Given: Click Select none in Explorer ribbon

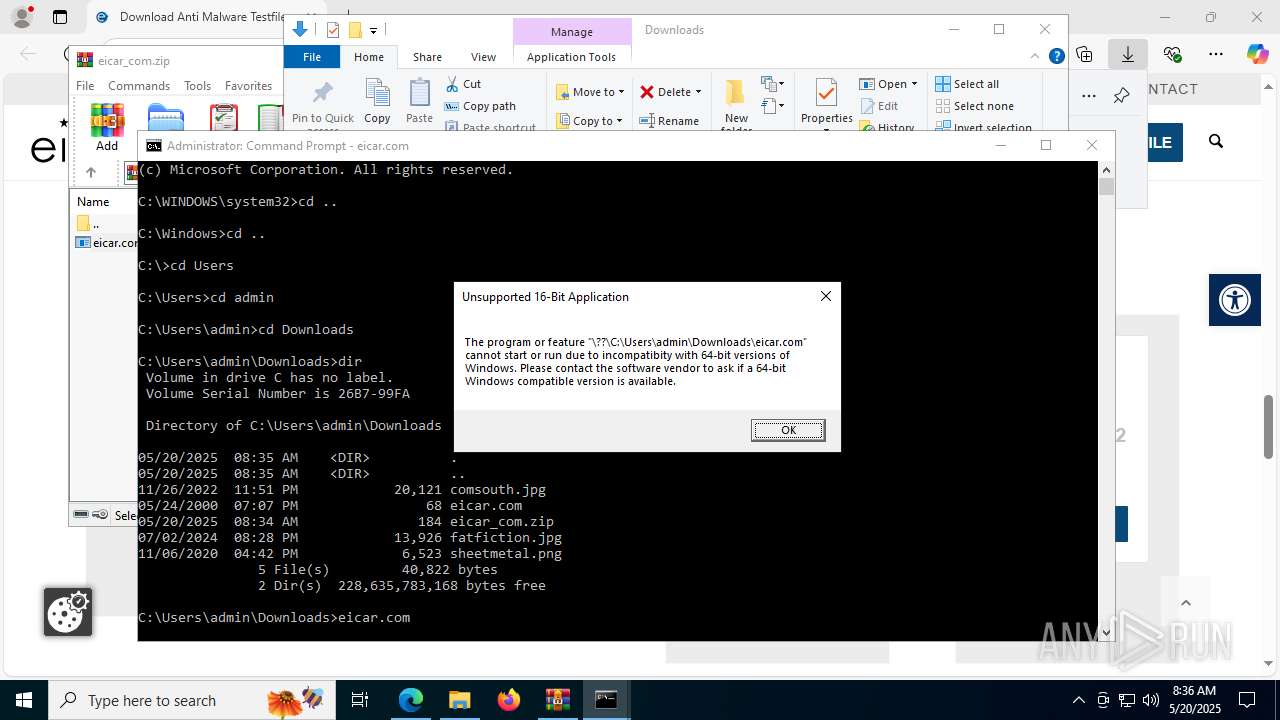Looking at the screenshot, I should (x=975, y=106).
